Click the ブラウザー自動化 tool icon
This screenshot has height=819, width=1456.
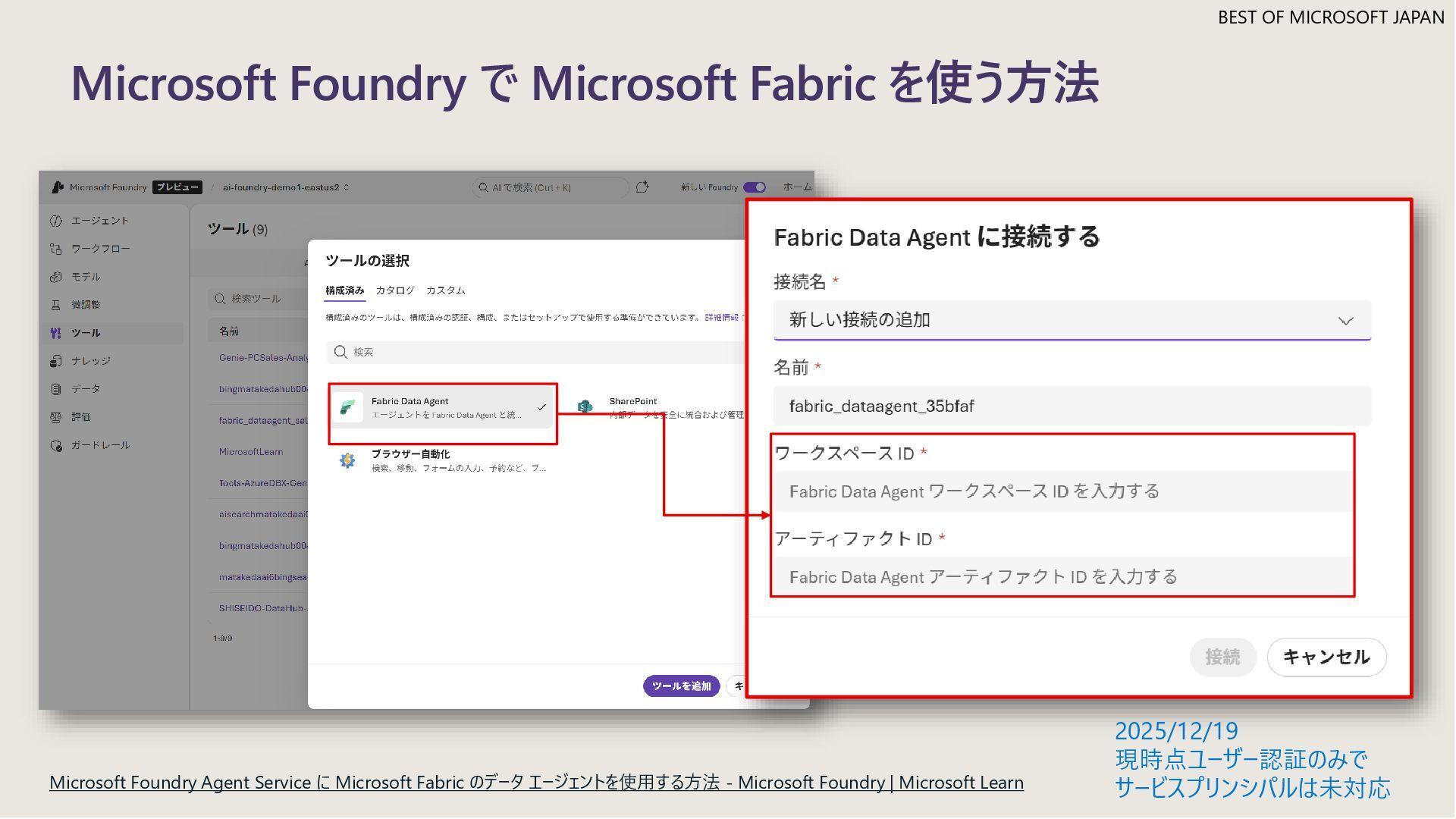[x=347, y=460]
